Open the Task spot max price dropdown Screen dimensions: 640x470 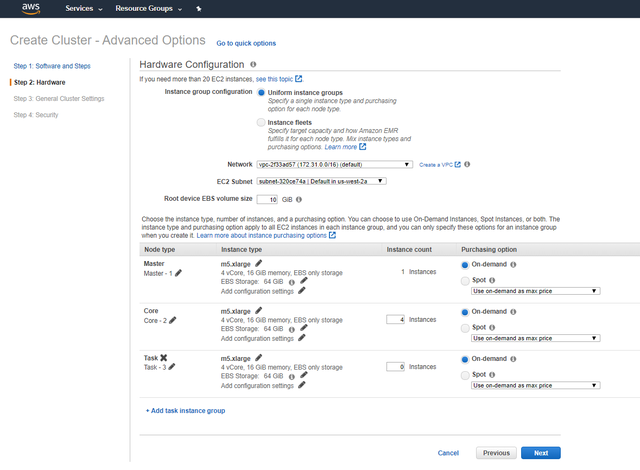[x=536, y=386]
